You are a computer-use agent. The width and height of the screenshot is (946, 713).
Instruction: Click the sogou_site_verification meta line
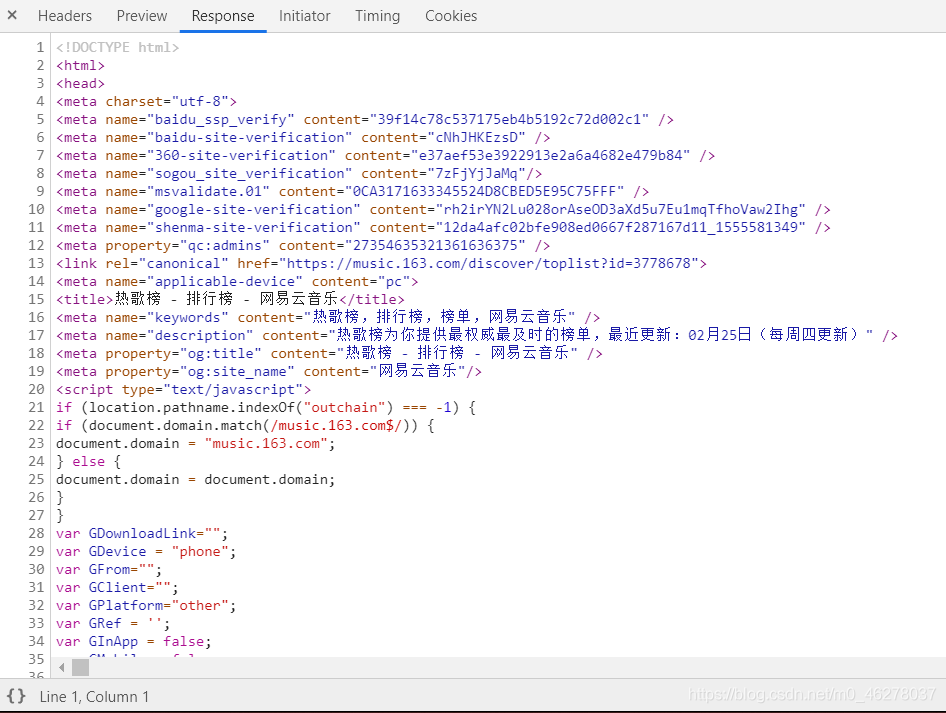[299, 174]
